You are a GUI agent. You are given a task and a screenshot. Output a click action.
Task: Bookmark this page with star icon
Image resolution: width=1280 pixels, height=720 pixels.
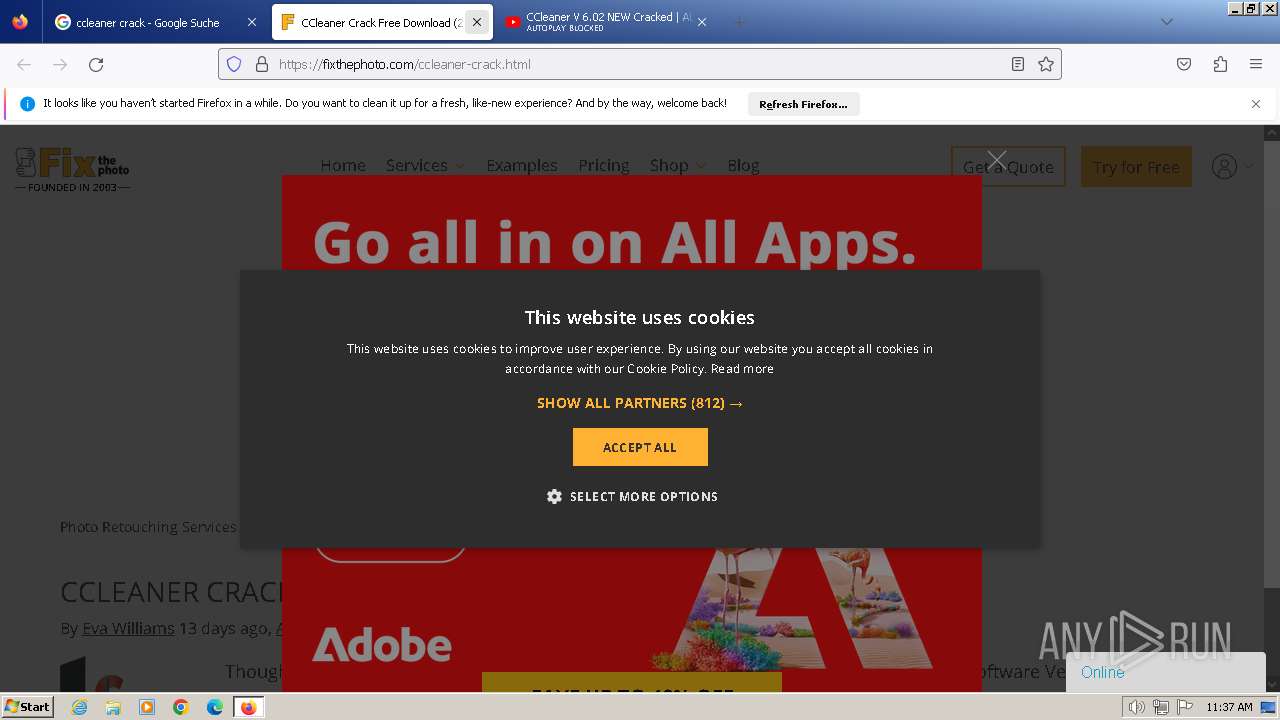pyautogui.click(x=1046, y=64)
